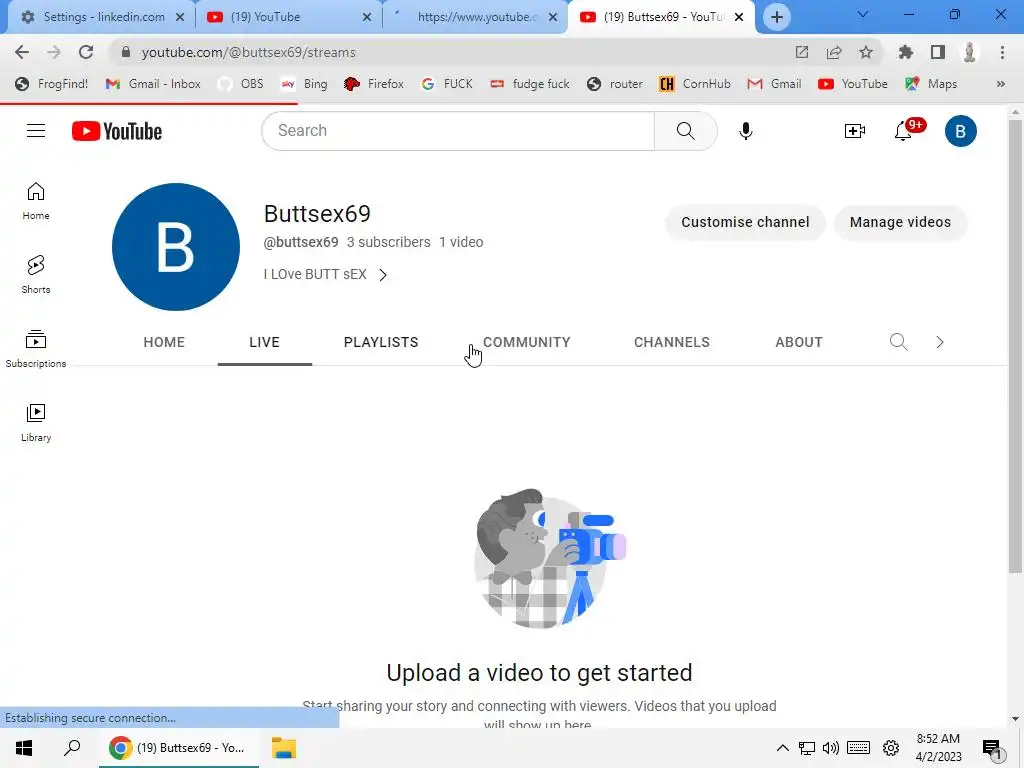This screenshot has width=1024, height=768.
Task: Open File Explorer from the taskbar
Action: pos(283,748)
